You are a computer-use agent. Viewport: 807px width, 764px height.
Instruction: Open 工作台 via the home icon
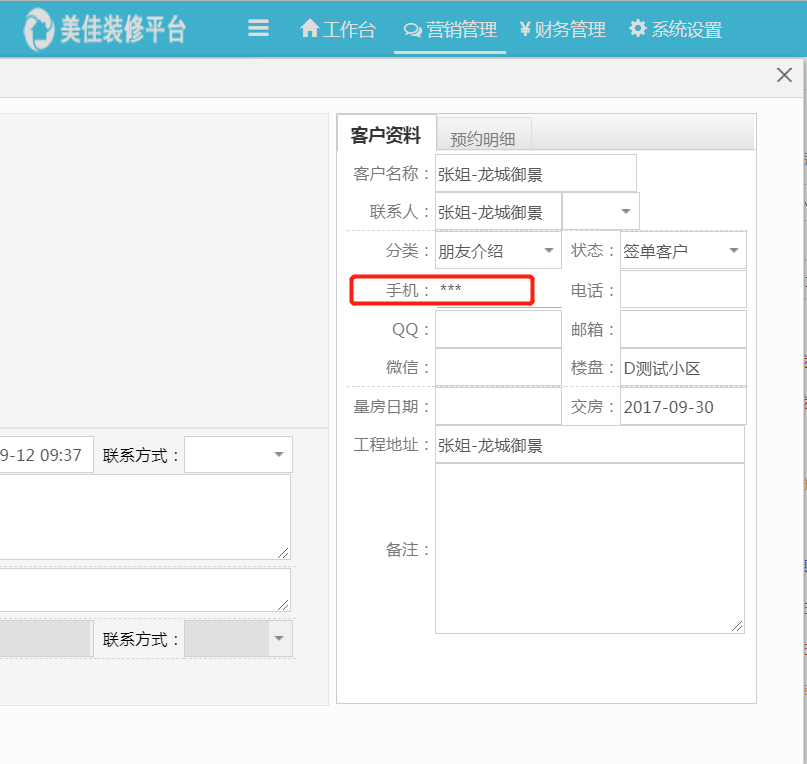pyautogui.click(x=309, y=30)
